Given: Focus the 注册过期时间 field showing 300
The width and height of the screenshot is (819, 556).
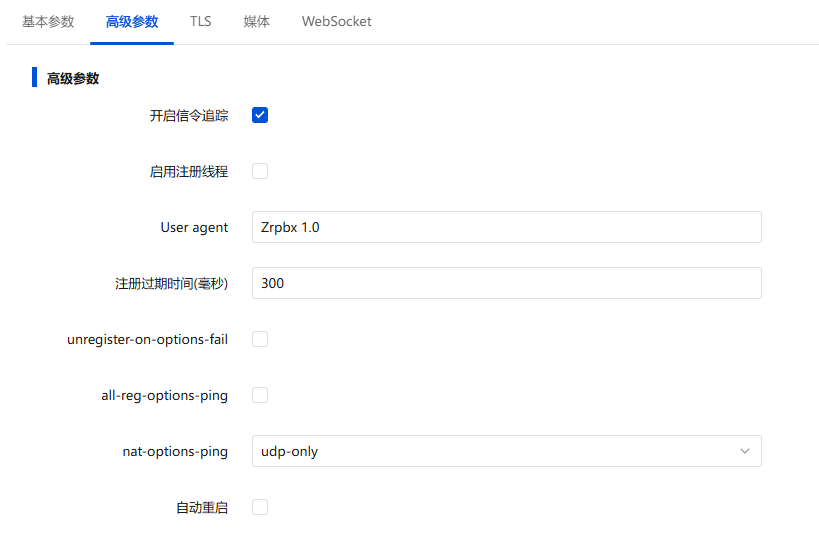Looking at the screenshot, I should click(x=506, y=283).
